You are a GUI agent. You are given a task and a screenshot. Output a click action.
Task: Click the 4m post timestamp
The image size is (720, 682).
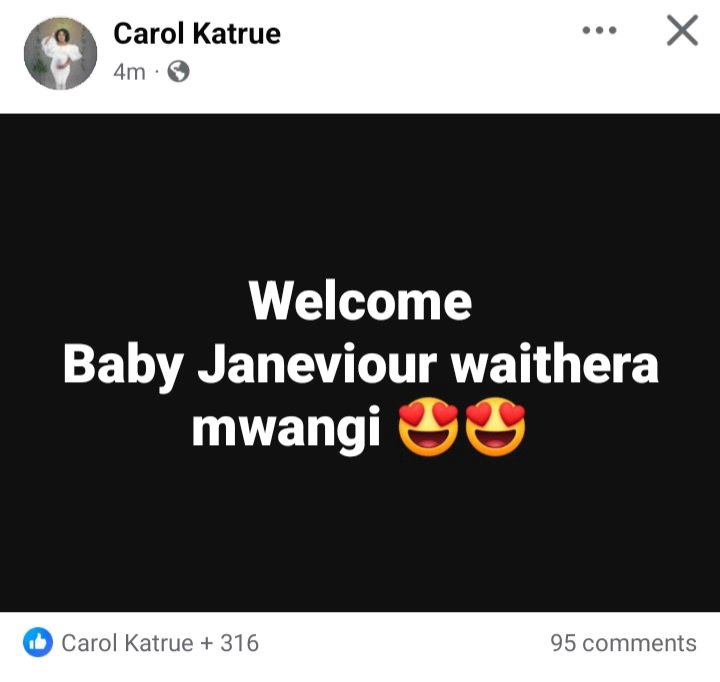pos(129,72)
